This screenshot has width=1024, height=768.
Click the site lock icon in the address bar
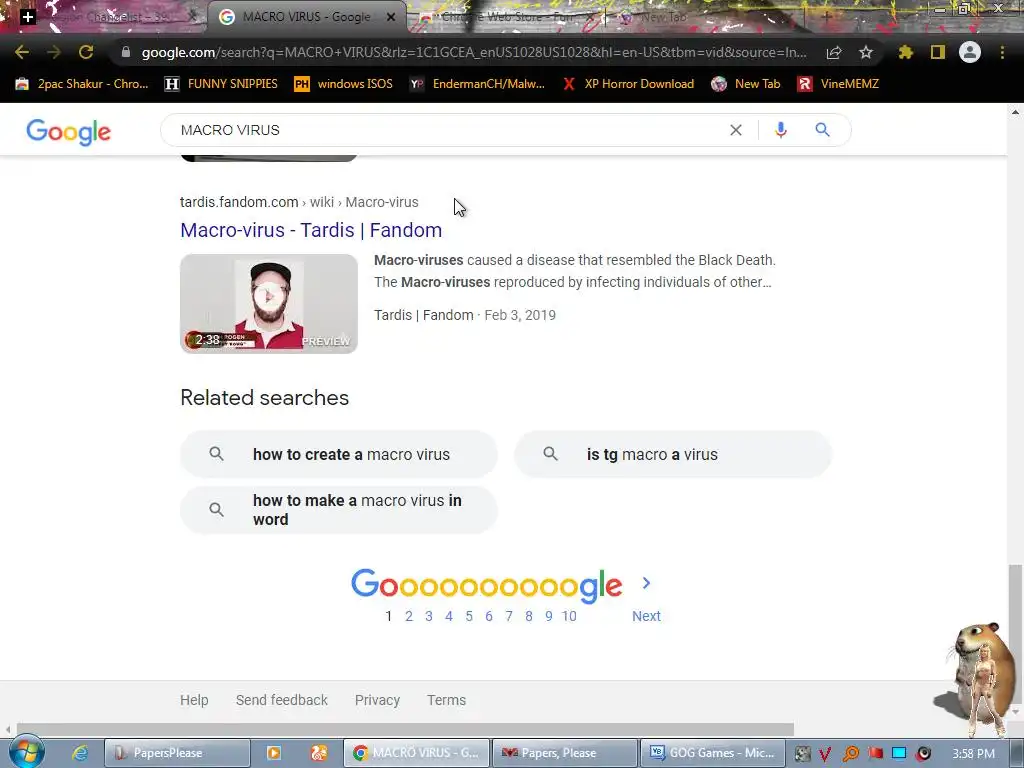(125, 52)
